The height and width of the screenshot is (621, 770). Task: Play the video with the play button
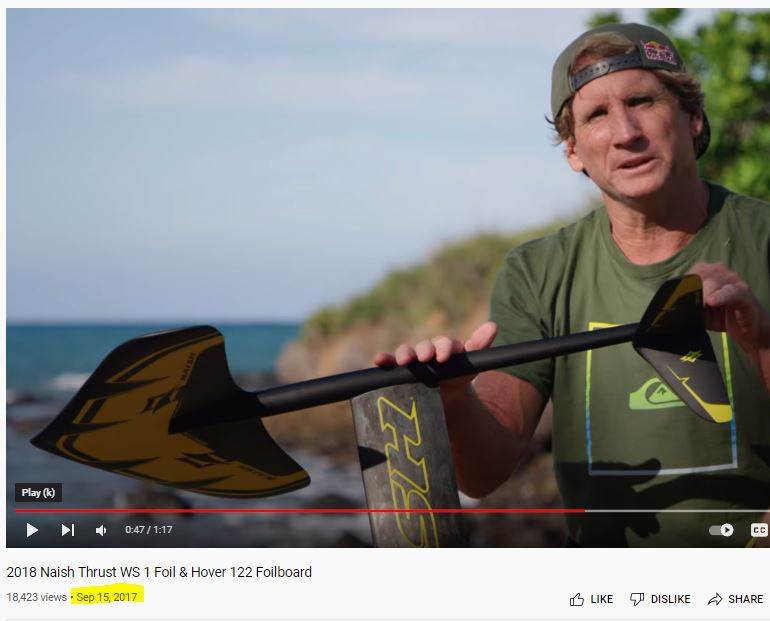pos(32,530)
